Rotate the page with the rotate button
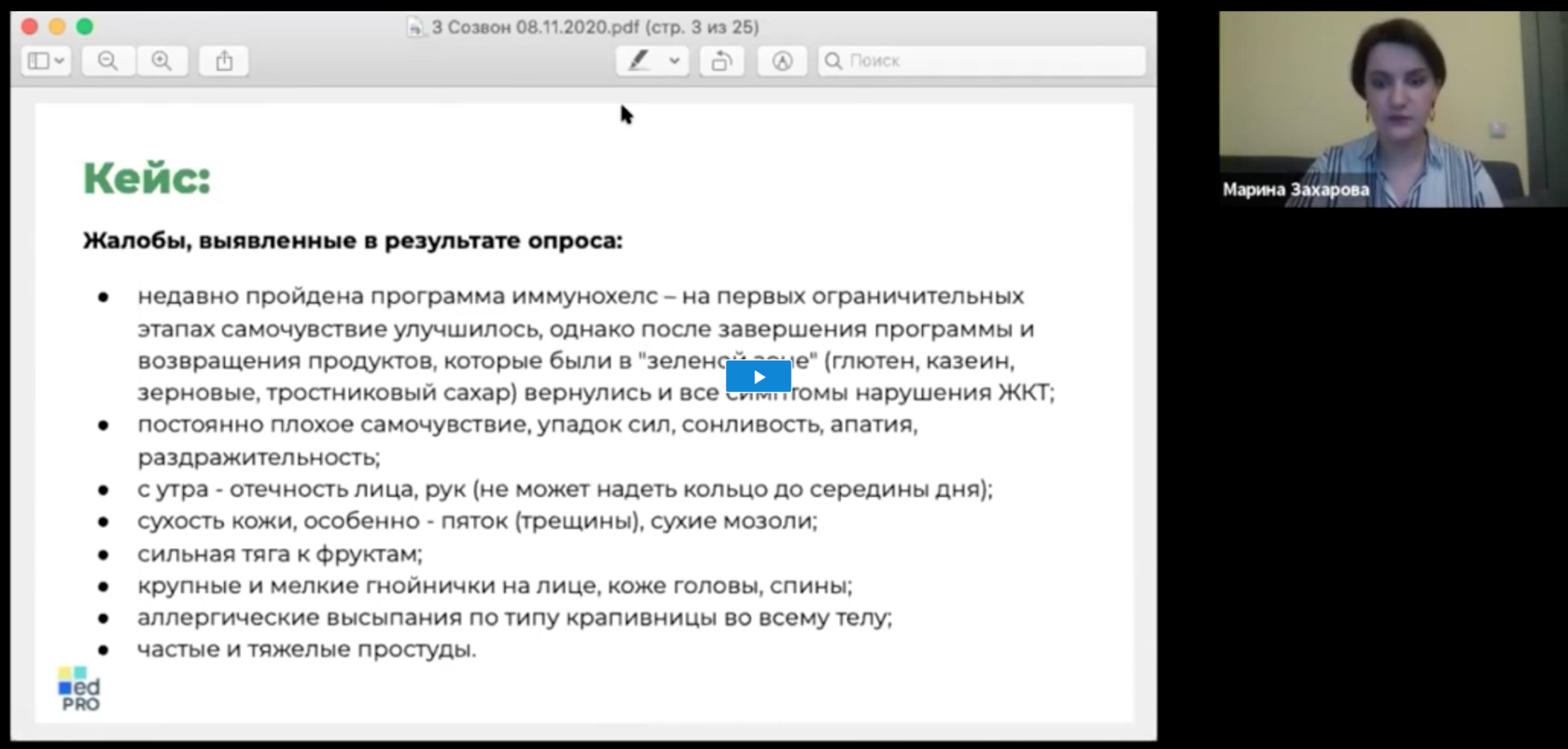This screenshot has width=1568, height=749. click(721, 62)
